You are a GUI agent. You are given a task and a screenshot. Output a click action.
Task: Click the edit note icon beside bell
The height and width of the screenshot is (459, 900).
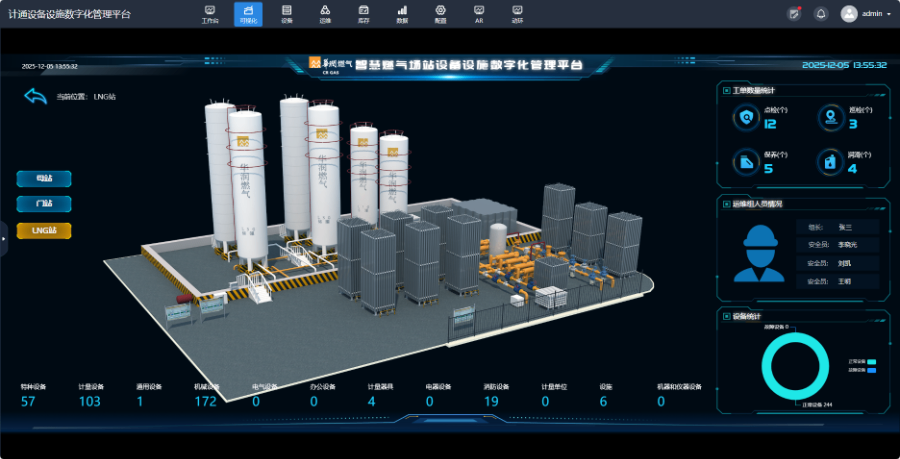click(794, 14)
